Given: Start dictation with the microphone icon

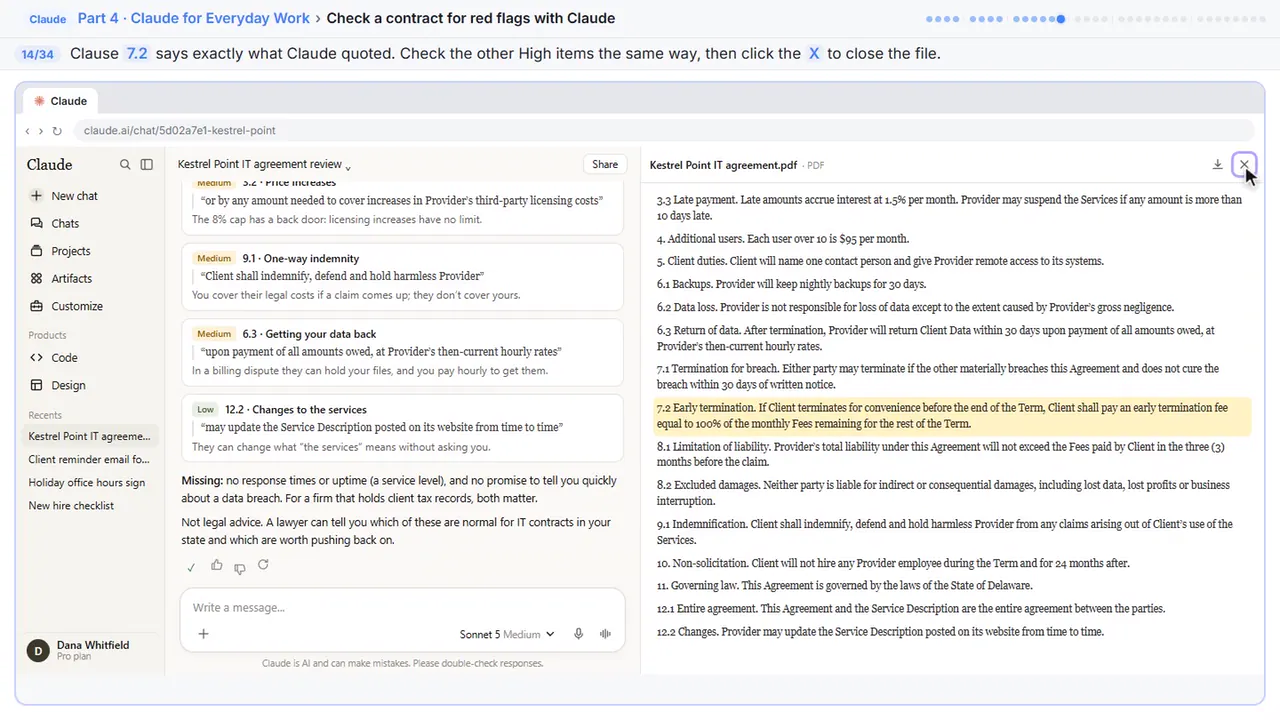Looking at the screenshot, I should point(578,634).
